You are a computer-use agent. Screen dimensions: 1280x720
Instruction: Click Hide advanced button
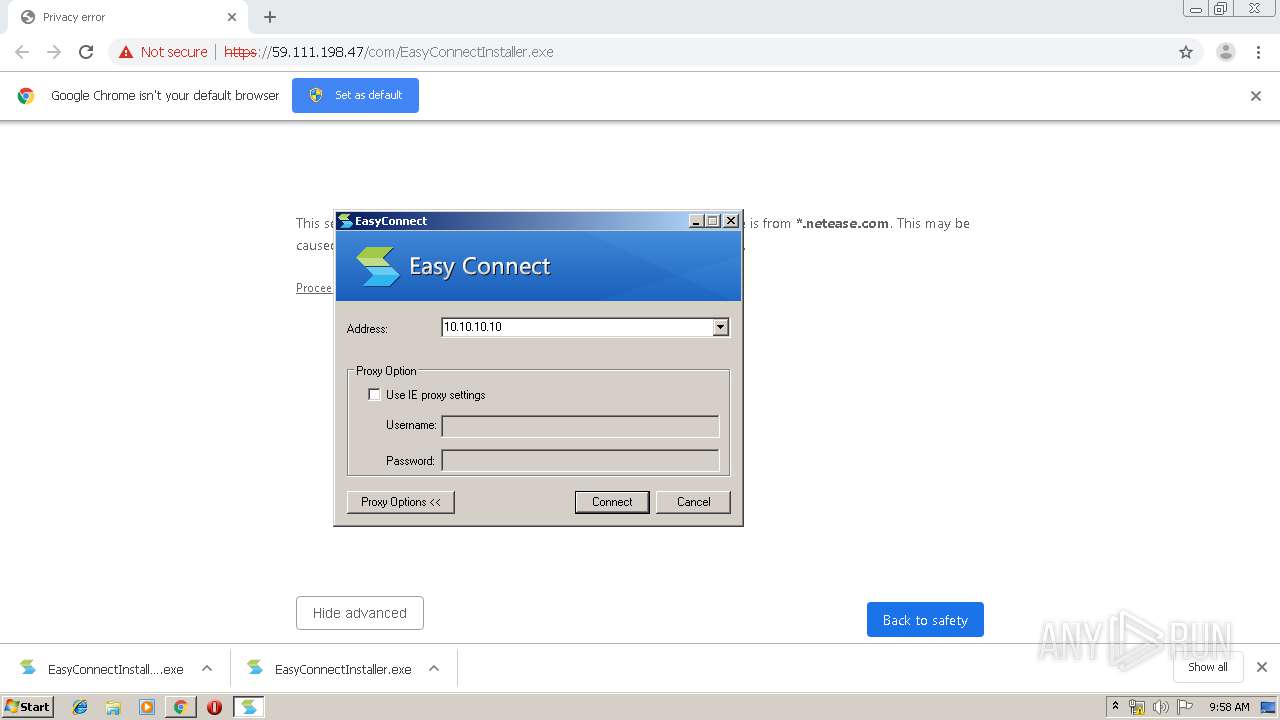(x=360, y=613)
